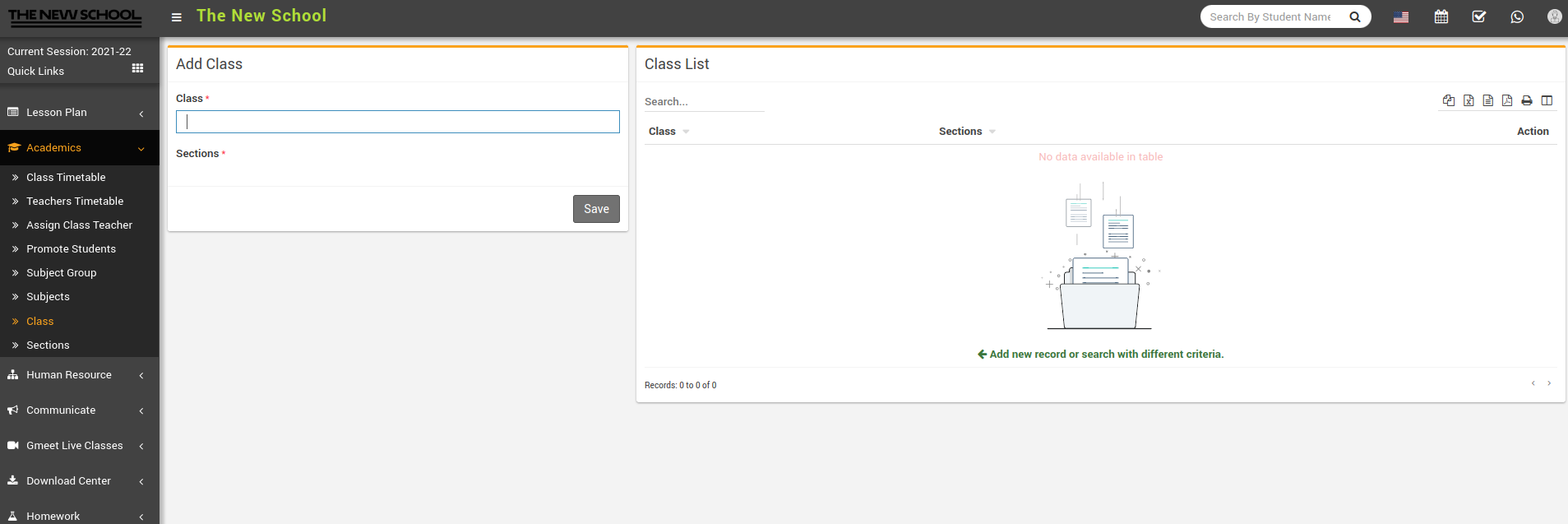Viewport: 1568px width, 524px height.
Task: Export the class list as PDF
Action: tap(1507, 100)
